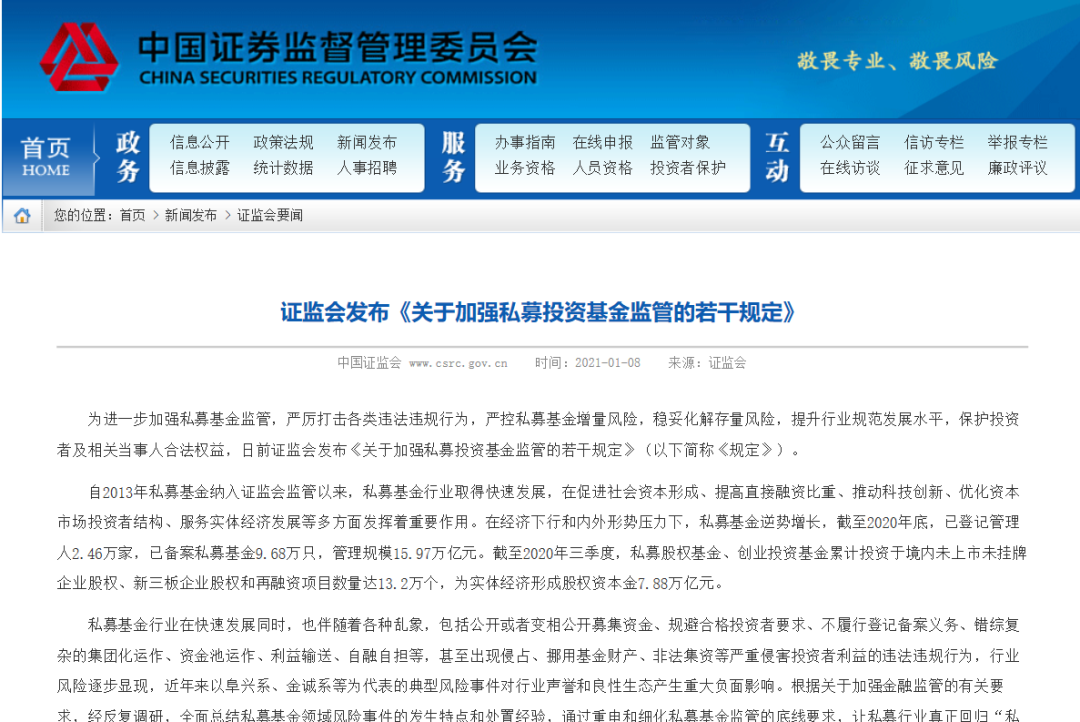The height and width of the screenshot is (722, 1080).
Task: Click 证监会要闻 in the breadcrumb path
Action: (x=269, y=216)
